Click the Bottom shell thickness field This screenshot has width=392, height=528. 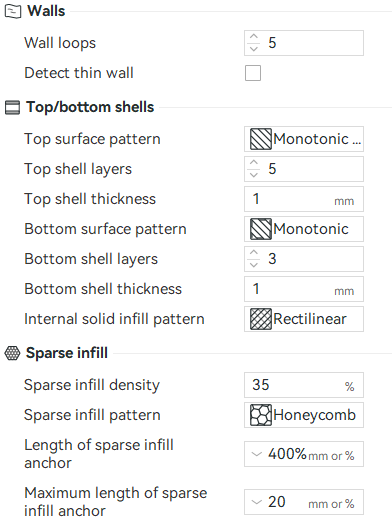point(304,289)
